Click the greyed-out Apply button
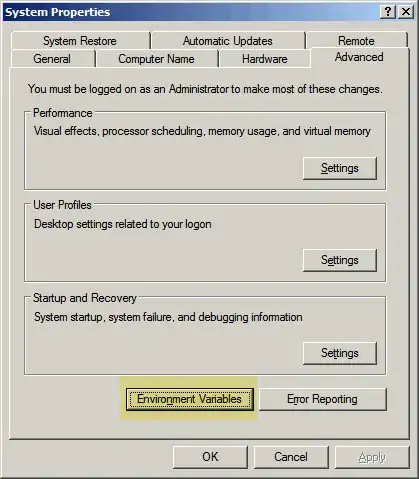Image resolution: width=419 pixels, height=479 pixels. pyautogui.click(x=372, y=457)
